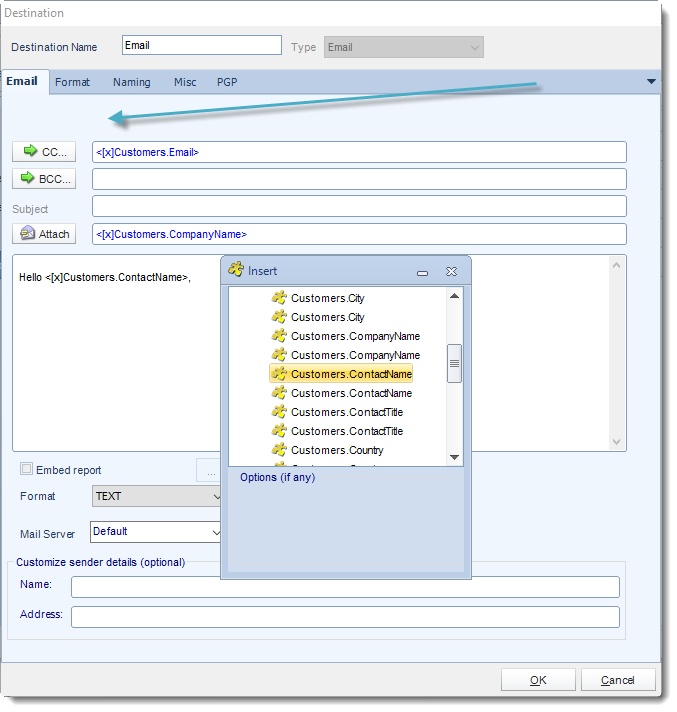Switch to the Format tab

72,82
